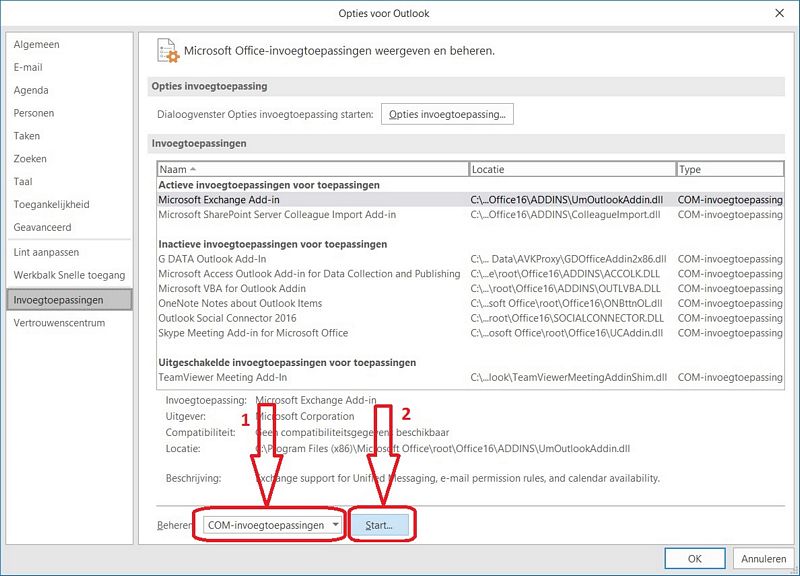Click the Exchange support for Unified Messaging description

tap(458, 479)
